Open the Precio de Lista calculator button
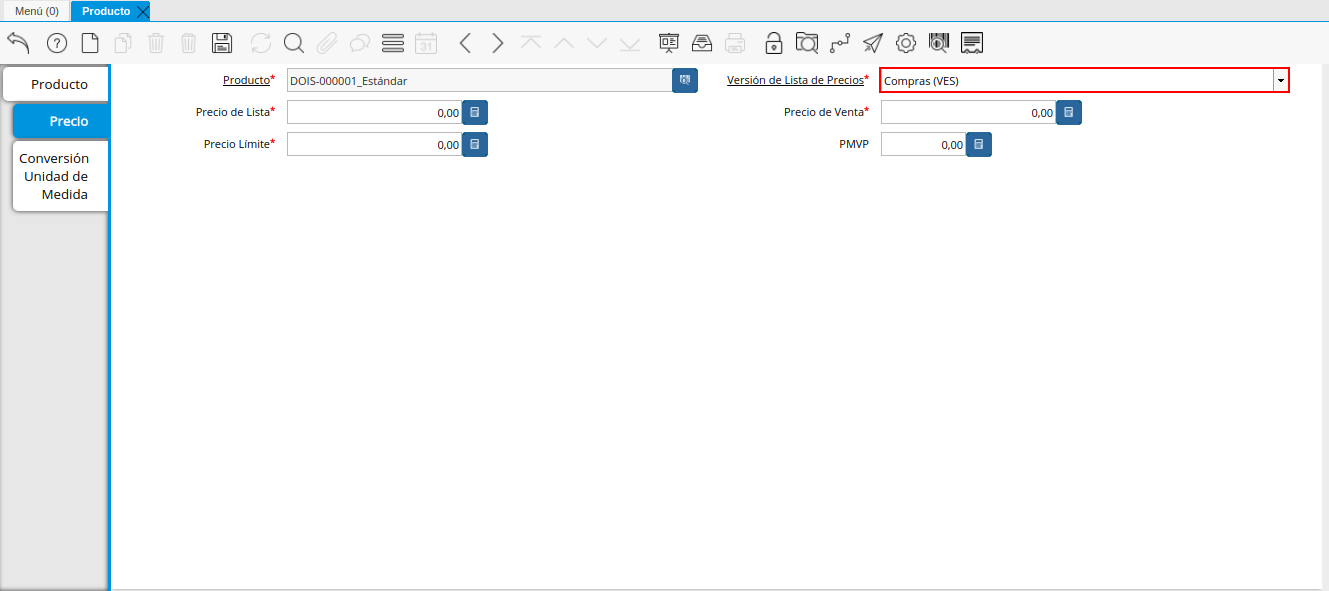Image resolution: width=1329 pixels, height=591 pixels. click(475, 113)
